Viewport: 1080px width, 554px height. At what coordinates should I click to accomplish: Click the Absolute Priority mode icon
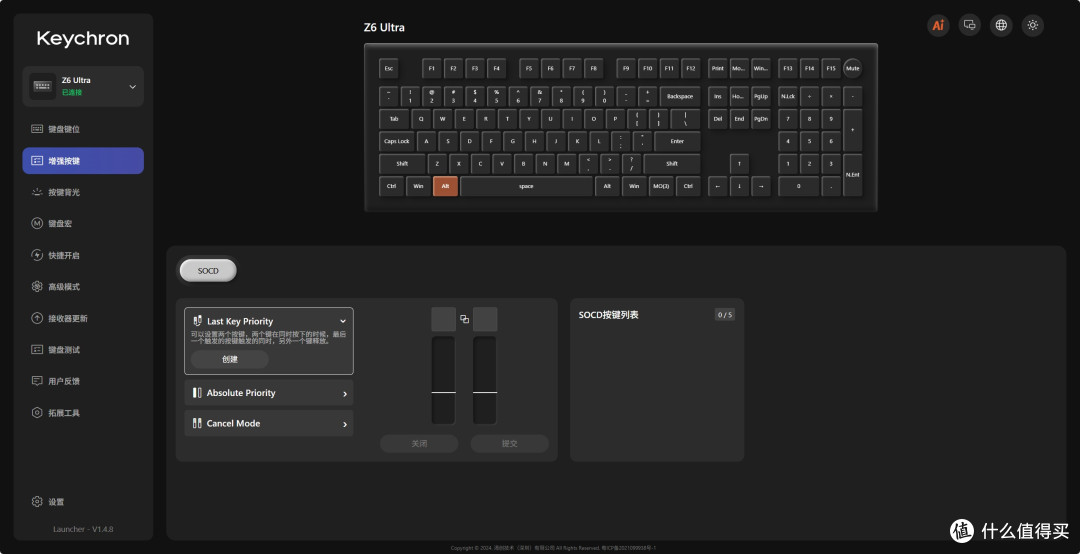(x=197, y=393)
